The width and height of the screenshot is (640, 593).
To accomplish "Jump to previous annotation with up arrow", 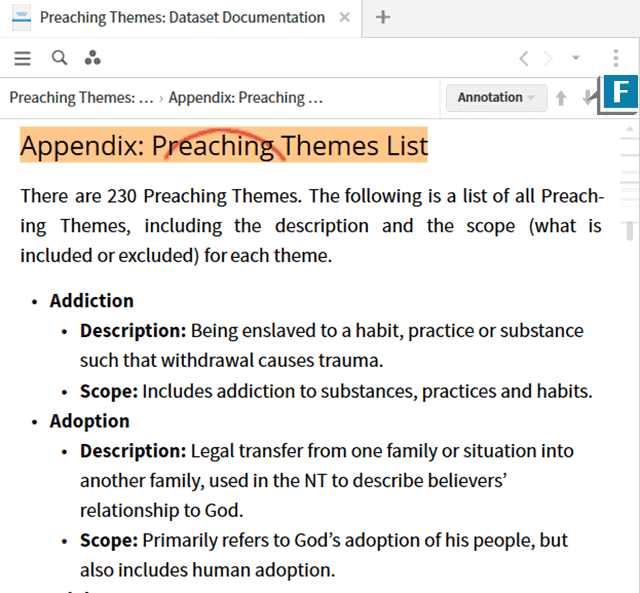I will point(561,98).
